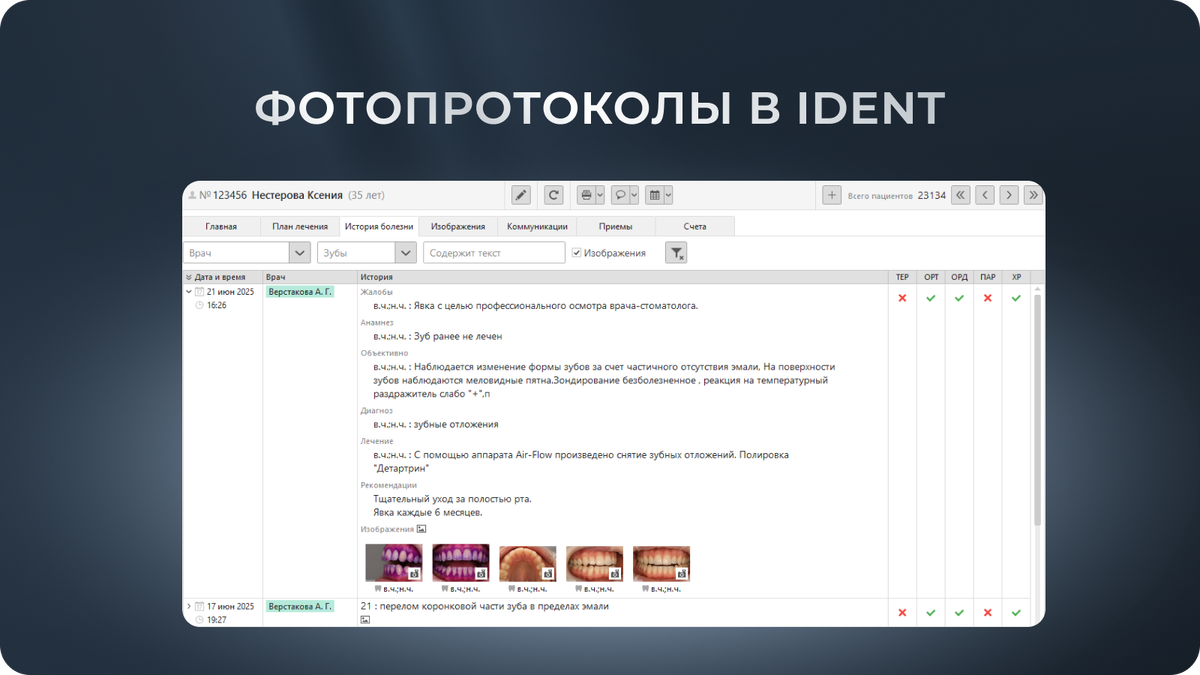The height and width of the screenshot is (675, 1200).
Task: Click clock icon next to 16:26
Action: pyautogui.click(x=200, y=306)
